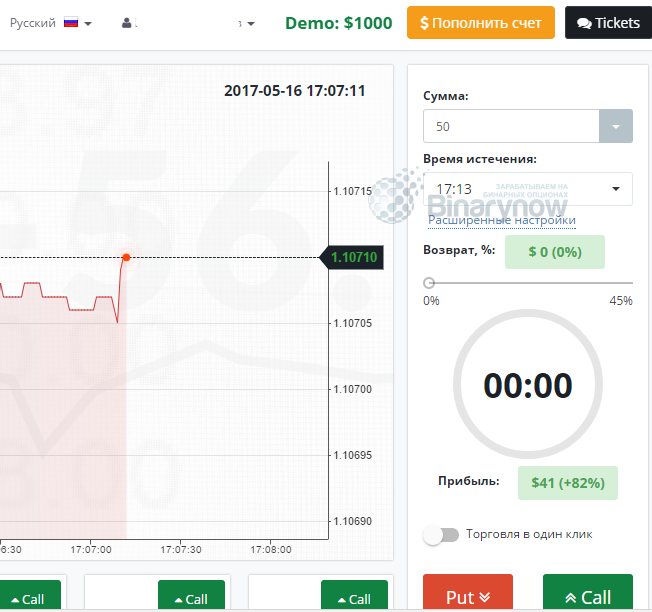Click the orange current price point on chart
Viewport: 652px width, 612px height.
coord(126,258)
